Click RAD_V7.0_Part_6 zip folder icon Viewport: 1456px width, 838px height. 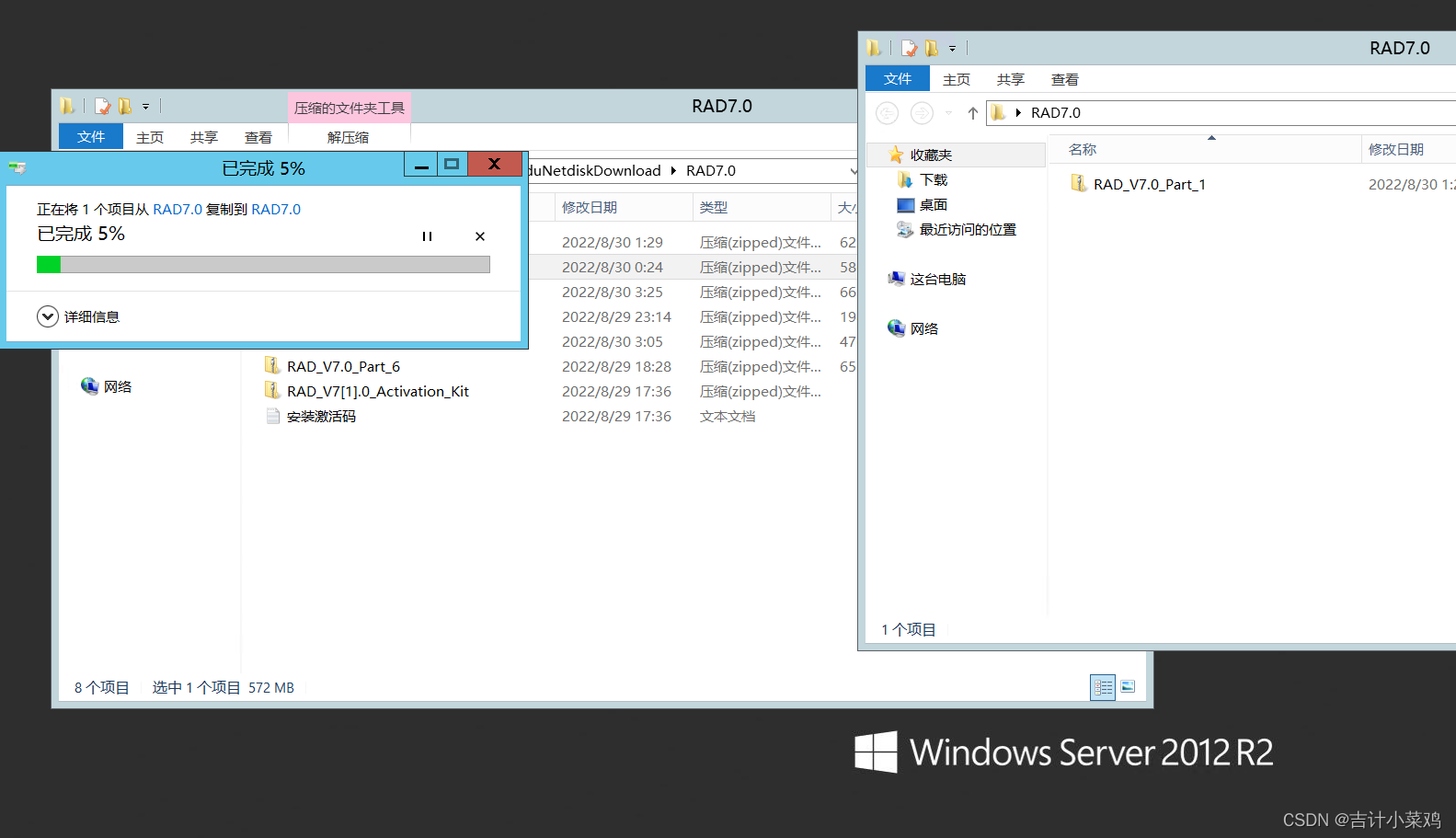(272, 366)
